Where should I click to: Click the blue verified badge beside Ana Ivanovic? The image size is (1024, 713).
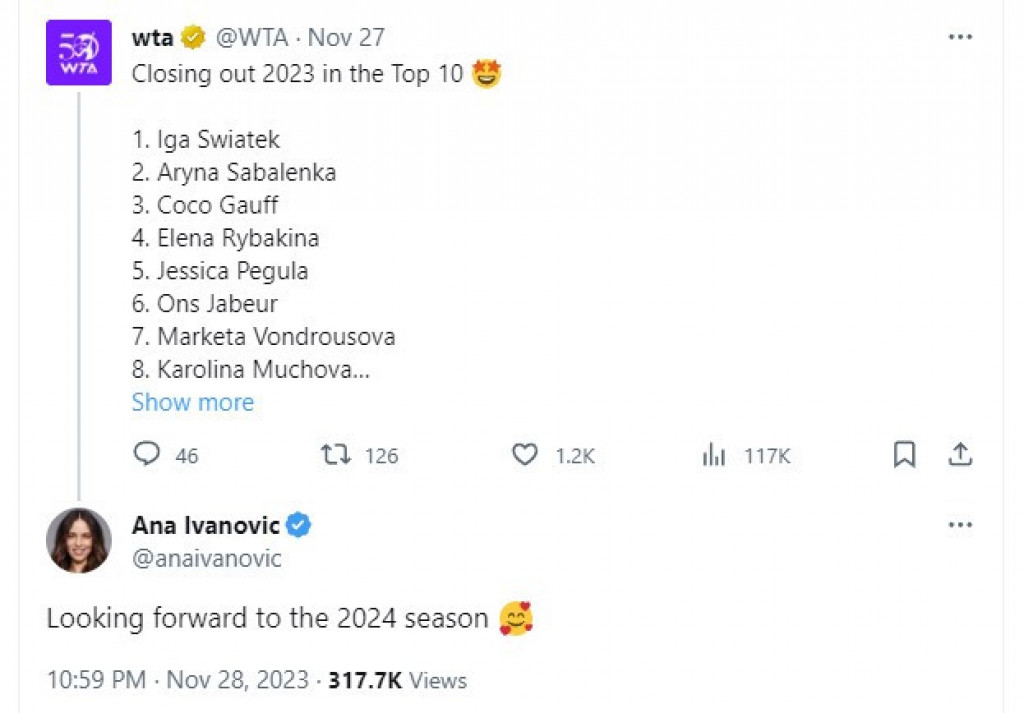coord(299,525)
